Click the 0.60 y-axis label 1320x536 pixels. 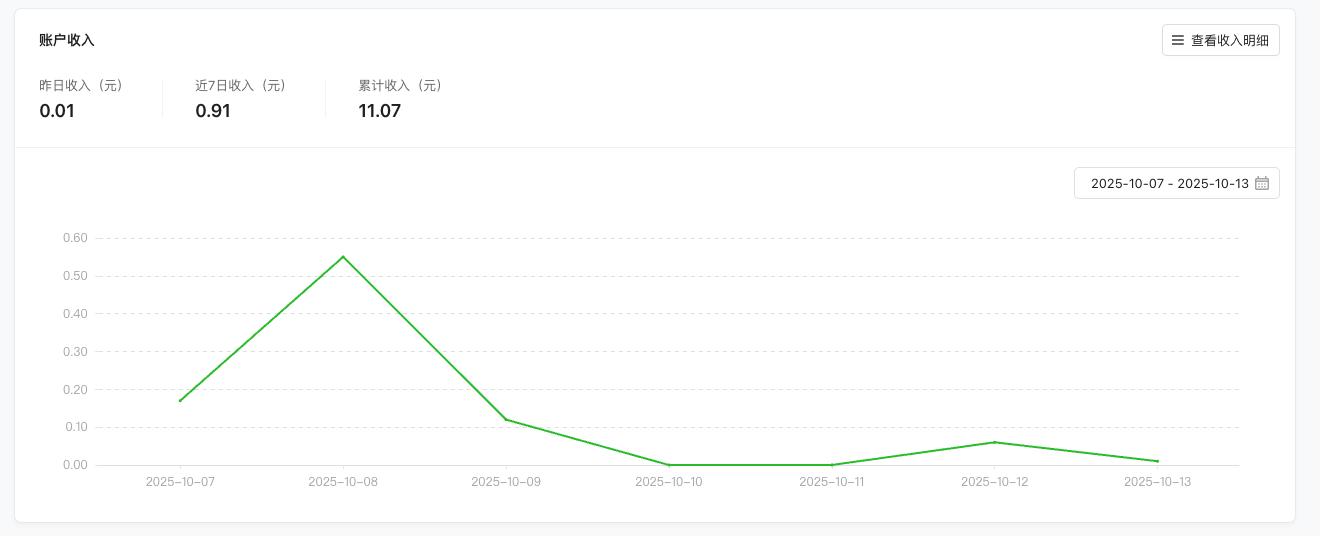75,238
